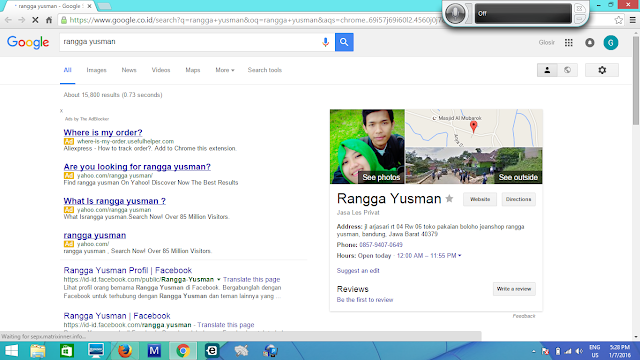Launch Firefox from taskbar
The height and width of the screenshot is (360, 640).
pyautogui.click(x=125, y=351)
